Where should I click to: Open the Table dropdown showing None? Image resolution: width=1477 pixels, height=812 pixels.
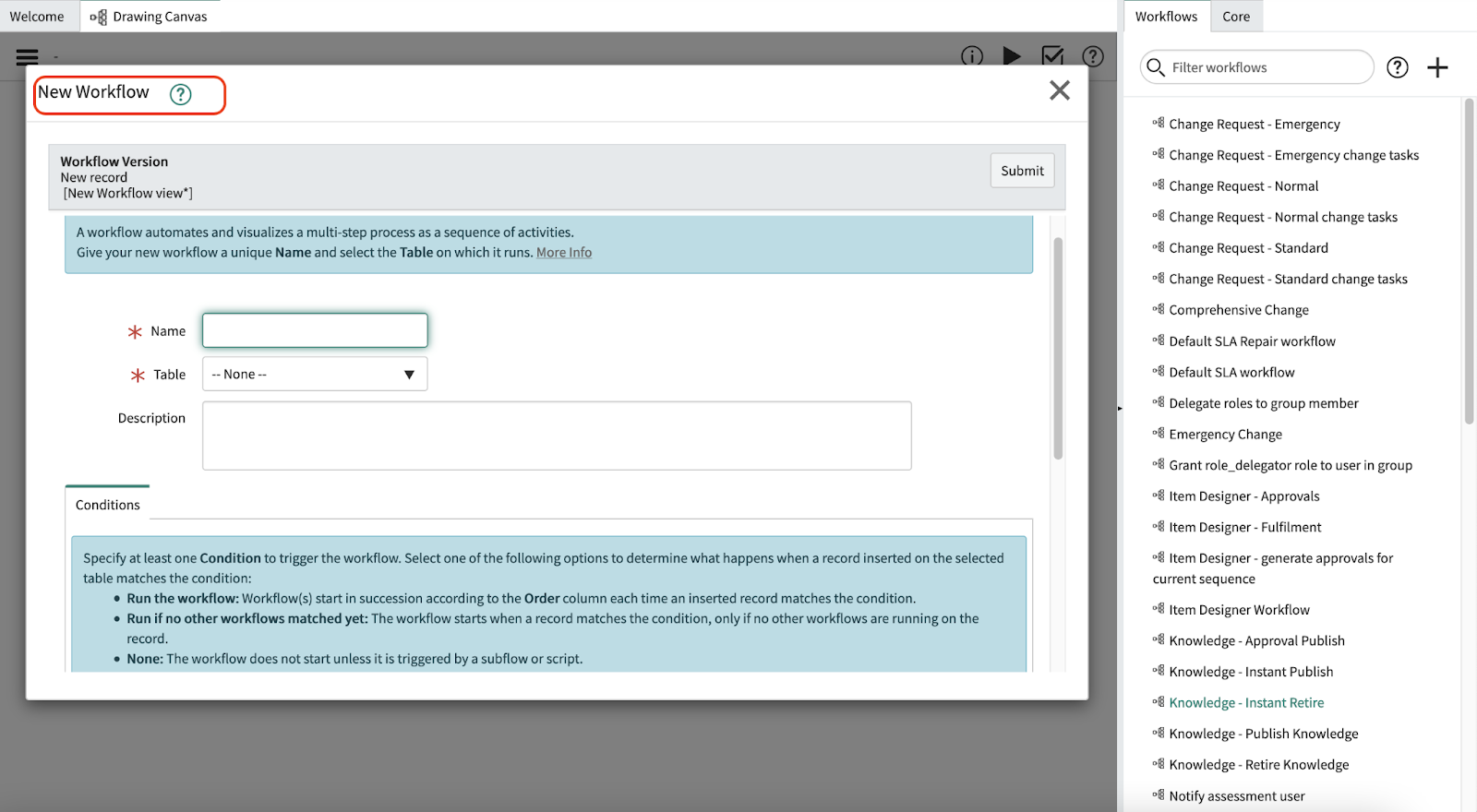(315, 374)
